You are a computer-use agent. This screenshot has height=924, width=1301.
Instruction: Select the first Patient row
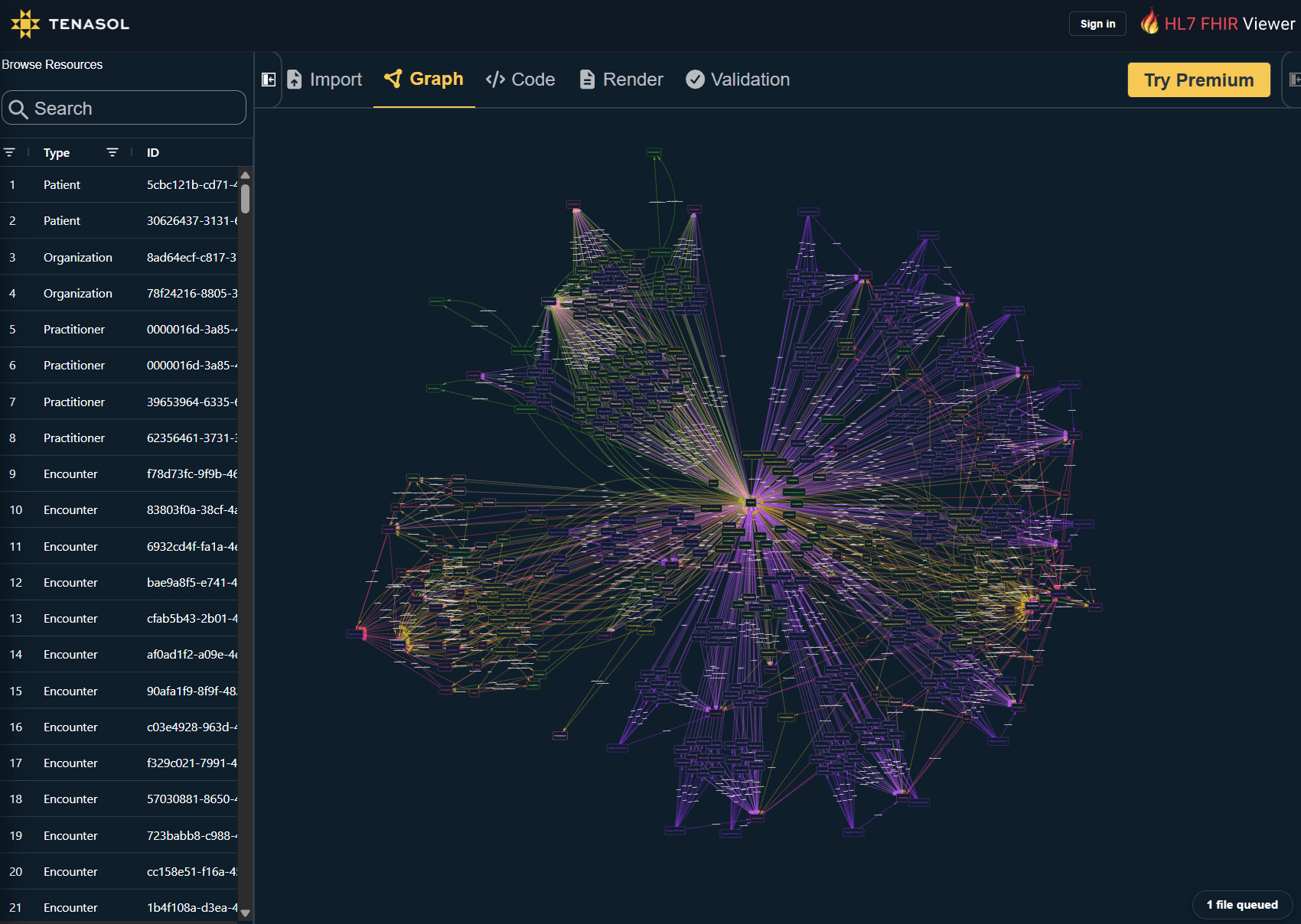[x=119, y=184]
